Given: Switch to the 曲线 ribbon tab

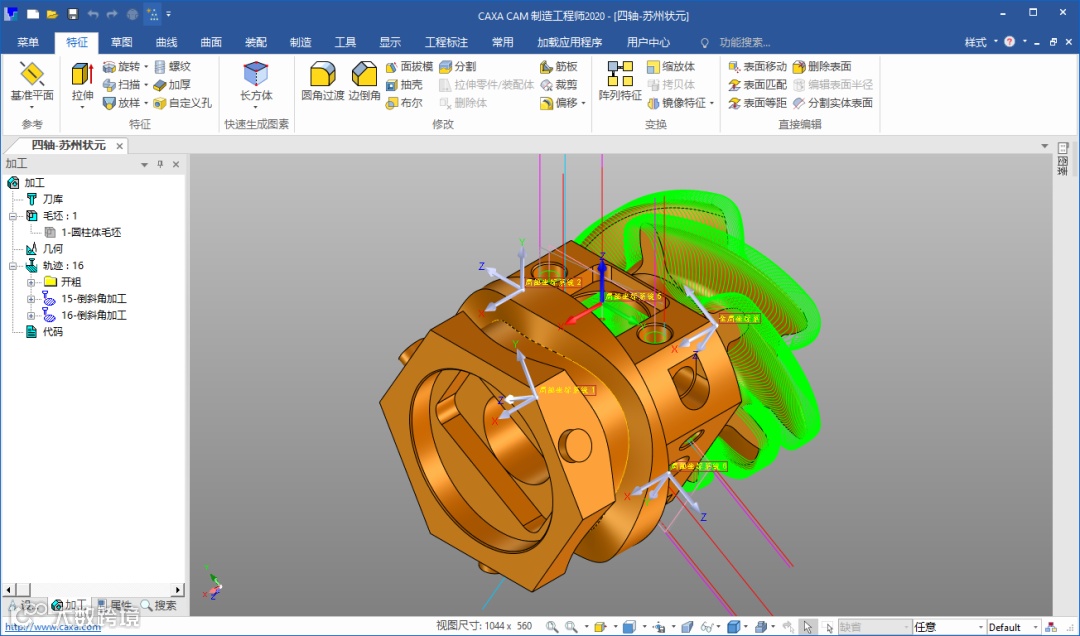Looking at the screenshot, I should [x=166, y=42].
